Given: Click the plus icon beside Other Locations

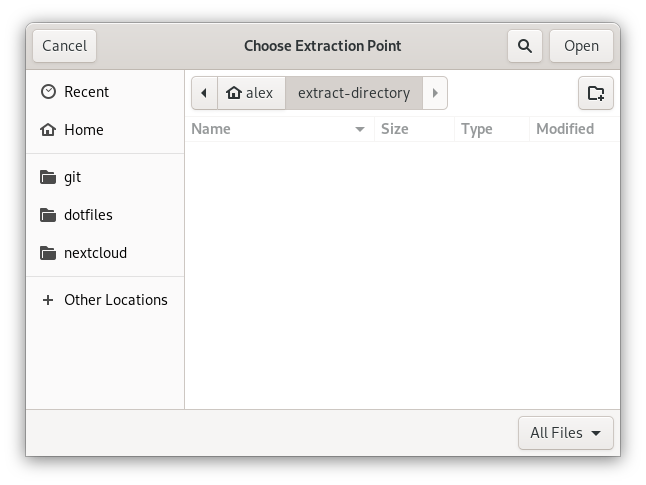Looking at the screenshot, I should 48,300.
